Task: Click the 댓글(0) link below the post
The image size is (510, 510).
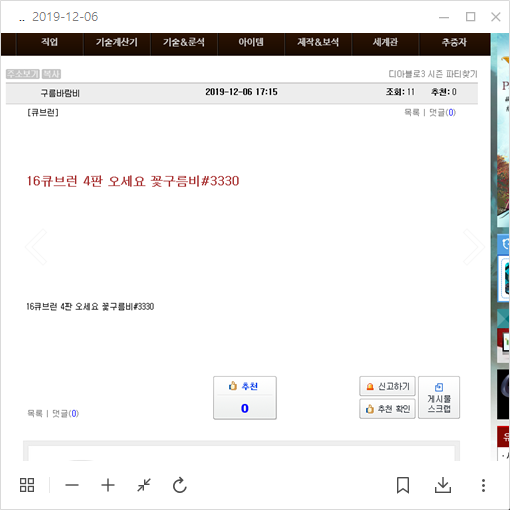Action: click(66, 414)
